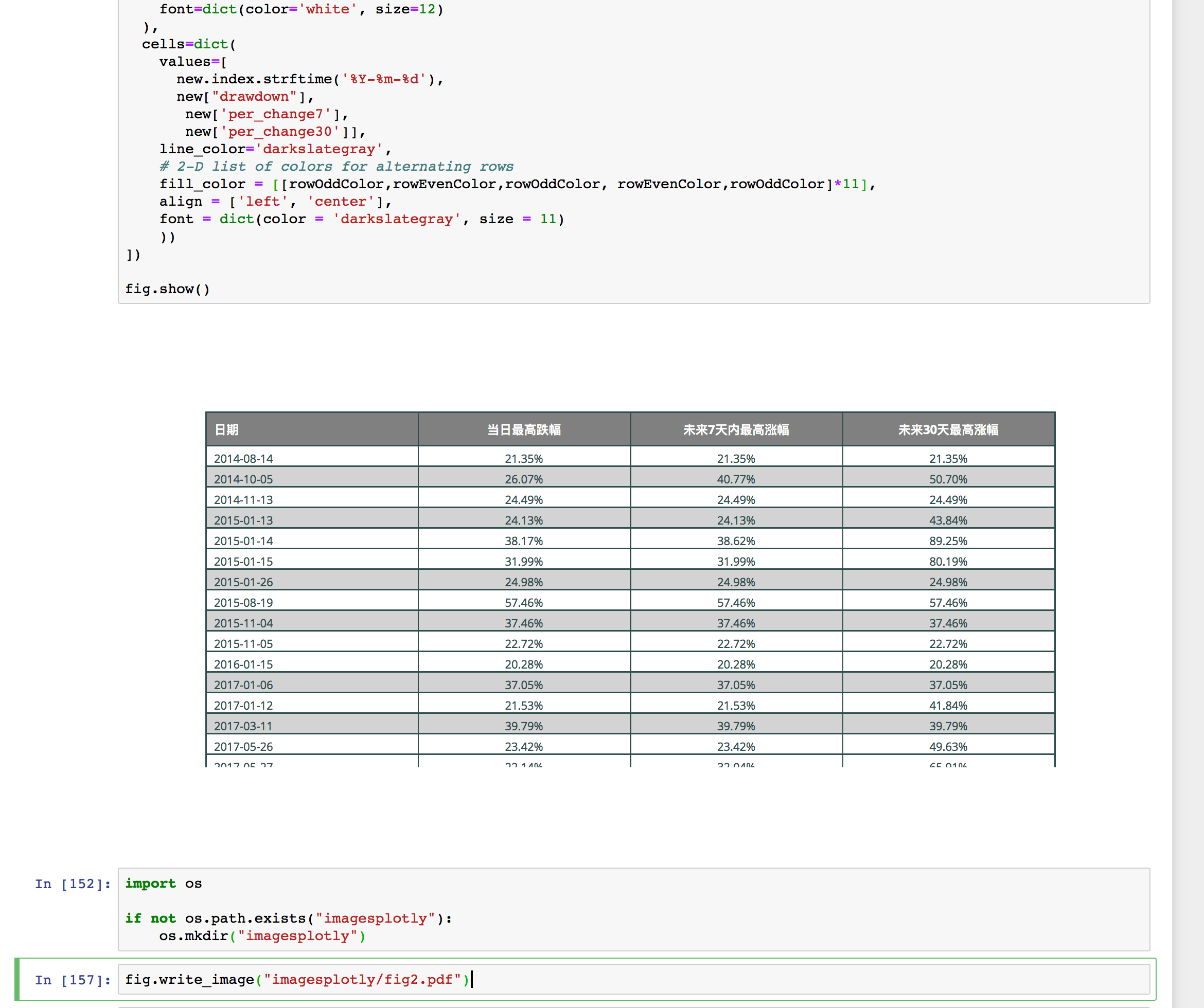Viewport: 1204px width, 1008px height.
Task: Place cursor on fig.show() line
Action: point(167,289)
